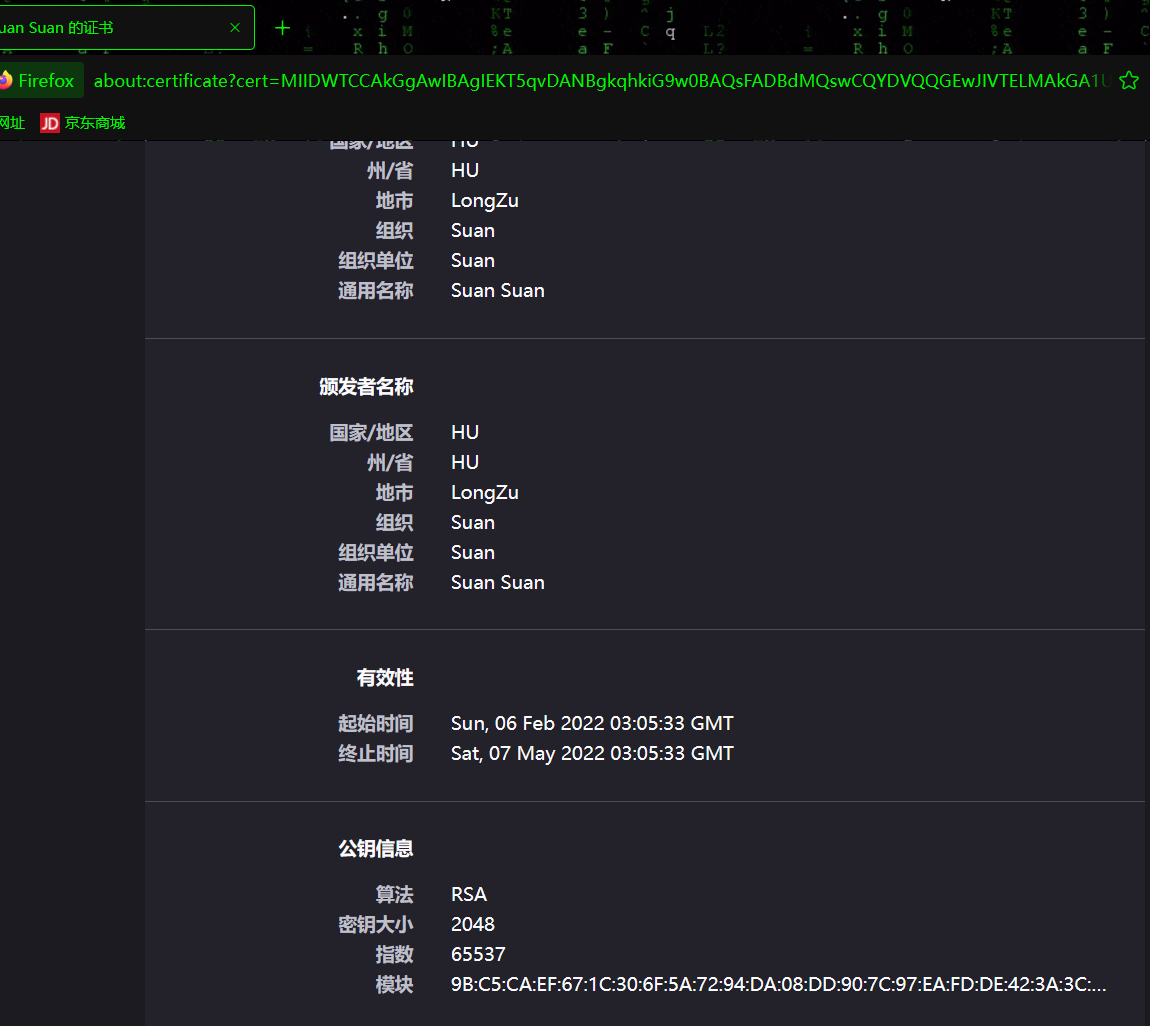Open the 京东商城 bookmark

[94, 122]
